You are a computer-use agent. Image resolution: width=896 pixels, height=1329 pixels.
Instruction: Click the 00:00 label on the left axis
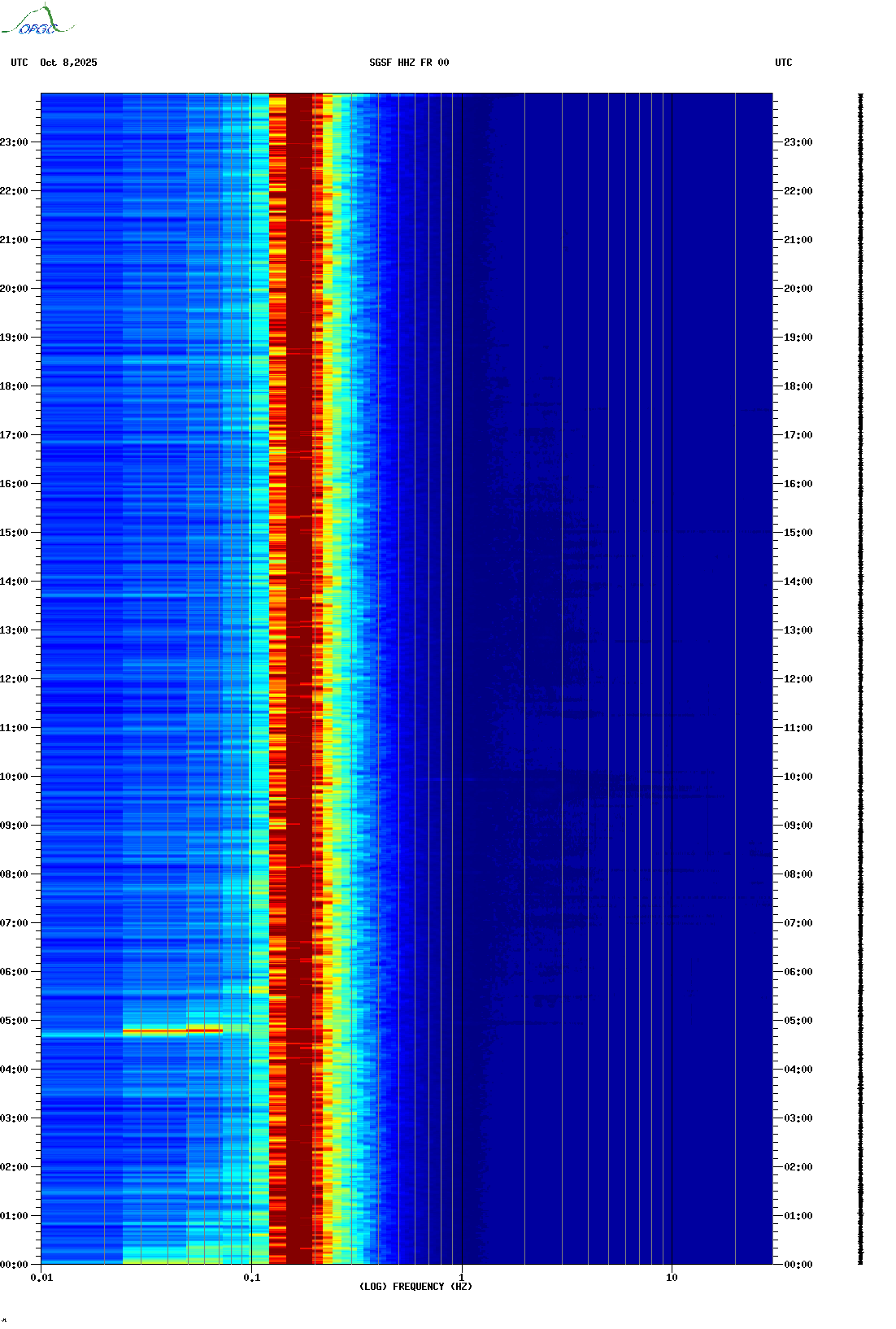(15, 1265)
